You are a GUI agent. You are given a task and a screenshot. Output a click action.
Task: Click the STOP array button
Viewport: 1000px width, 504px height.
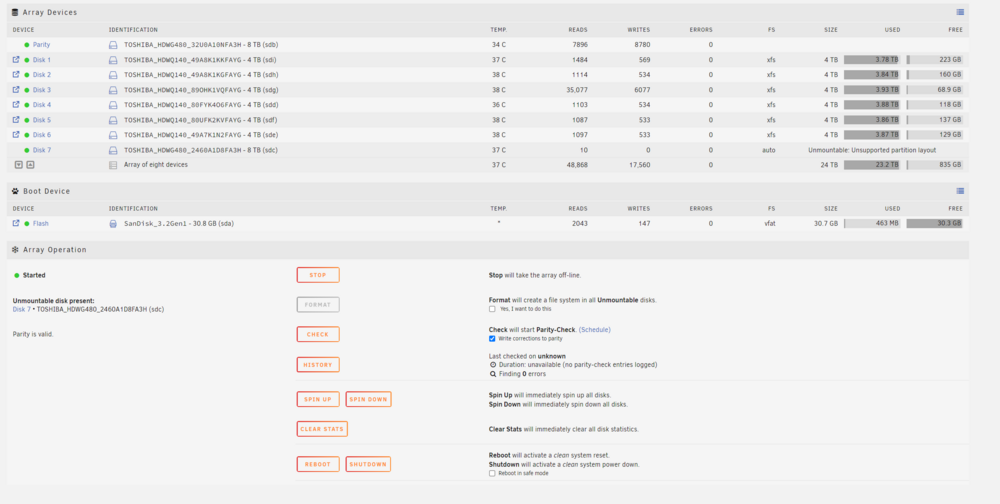click(x=318, y=275)
